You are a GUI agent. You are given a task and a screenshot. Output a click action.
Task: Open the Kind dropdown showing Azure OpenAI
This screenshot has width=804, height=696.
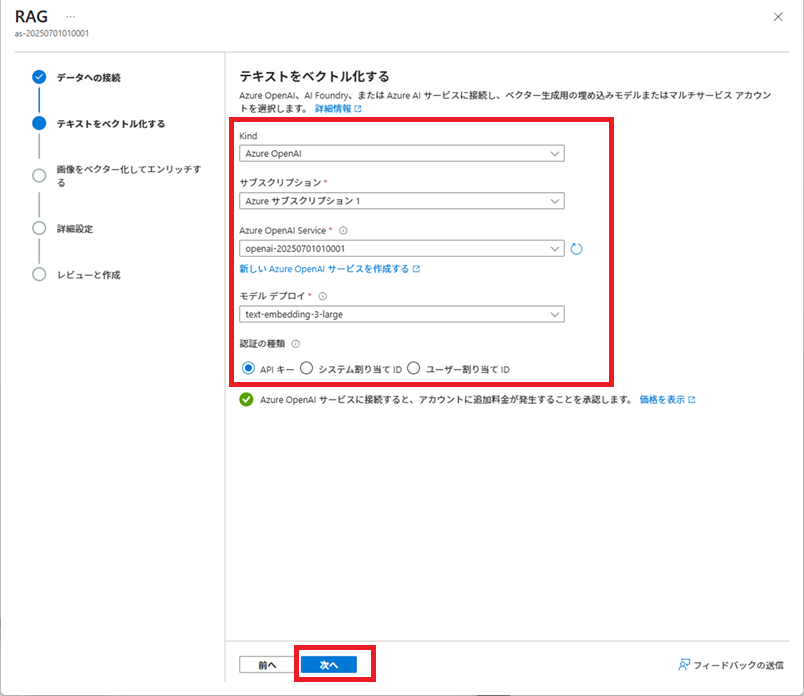(402, 153)
